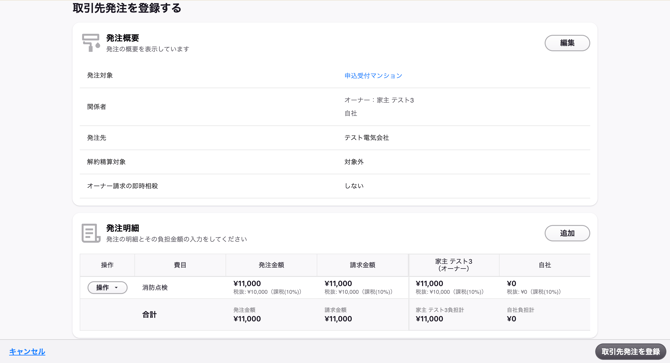This screenshot has width=670, height=363.
Task: Click the 消防点検 item name
Action: (155, 287)
